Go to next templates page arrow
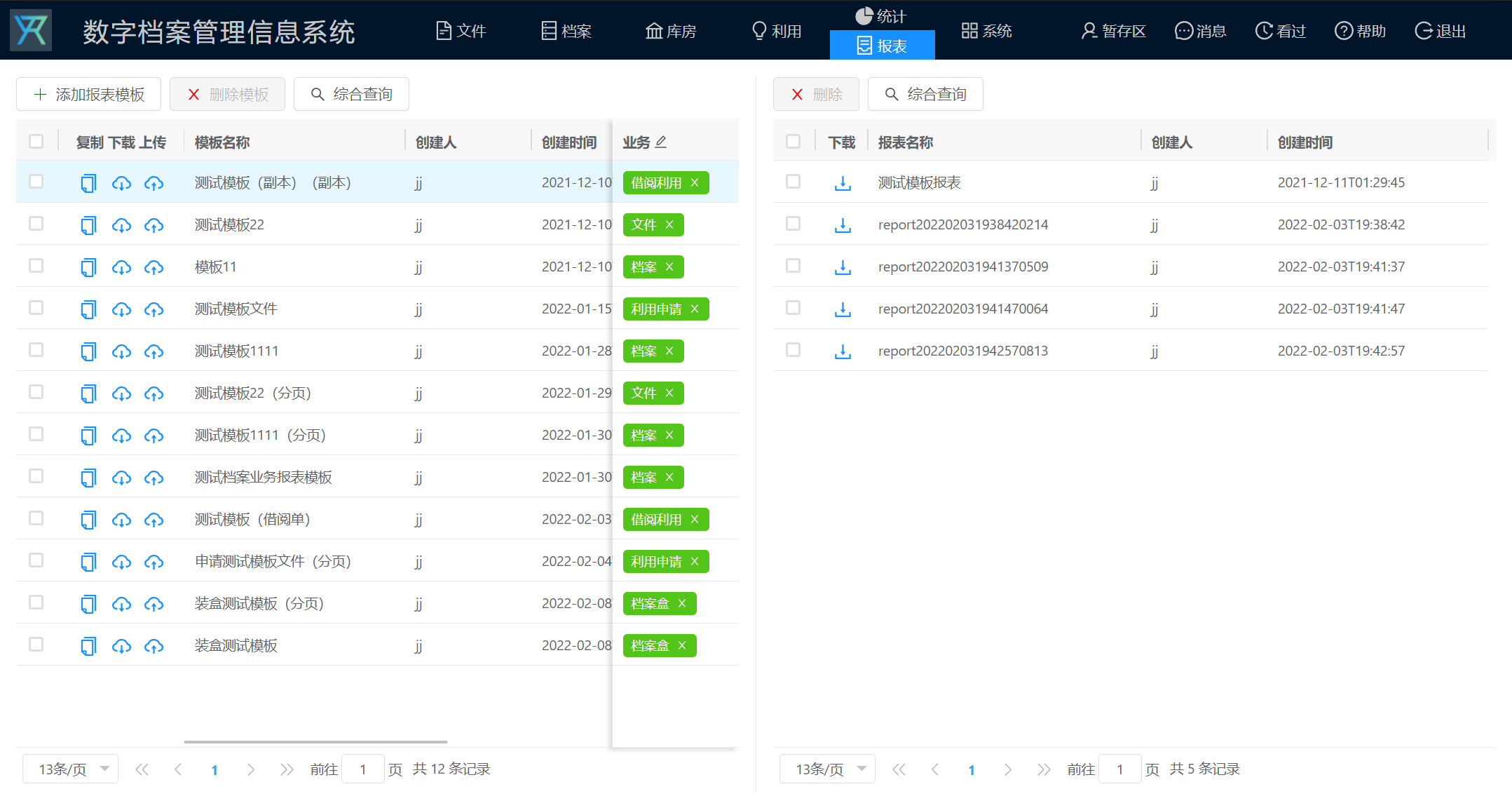Image resolution: width=1512 pixels, height=808 pixels. tap(251, 769)
